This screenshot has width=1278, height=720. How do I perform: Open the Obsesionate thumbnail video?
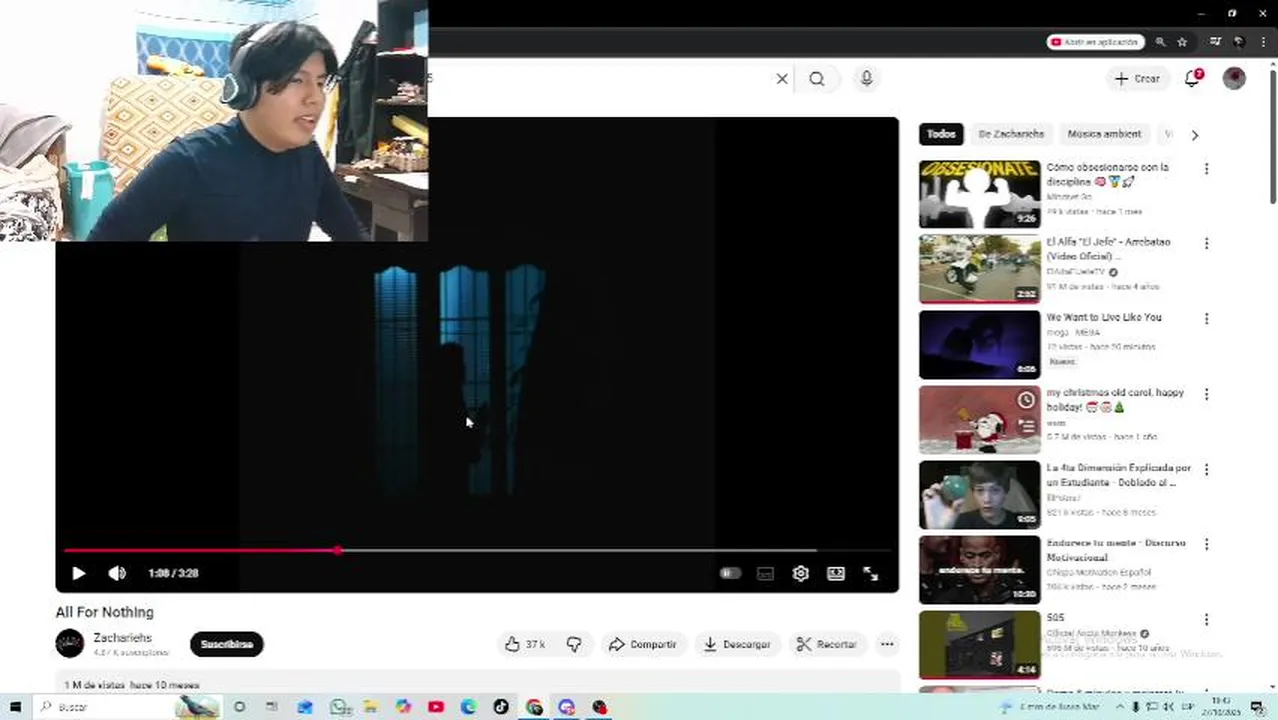[979, 194]
